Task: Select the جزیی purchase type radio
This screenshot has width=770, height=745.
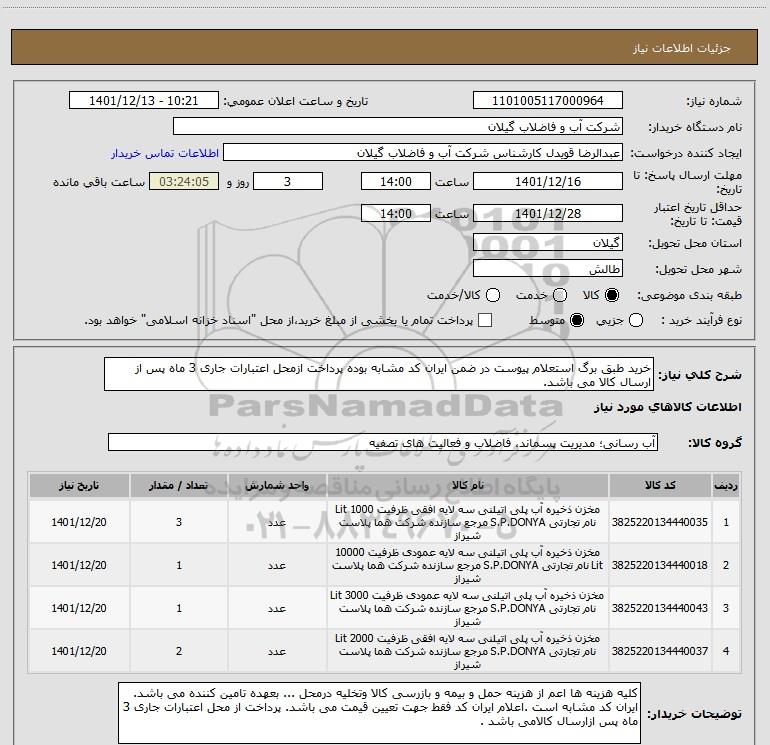Action: click(636, 320)
